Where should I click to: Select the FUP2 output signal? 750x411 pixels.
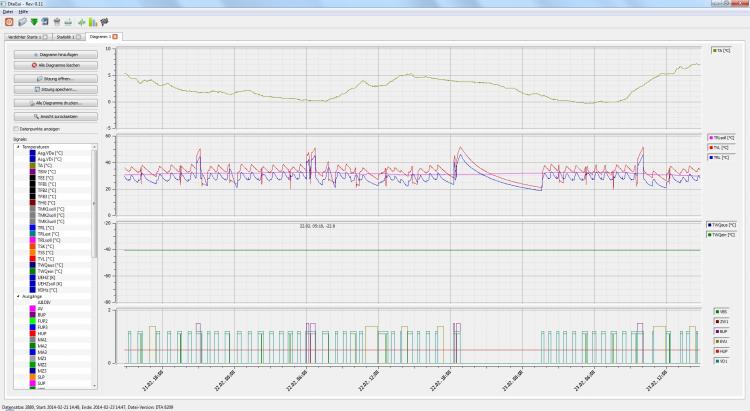pos(43,321)
